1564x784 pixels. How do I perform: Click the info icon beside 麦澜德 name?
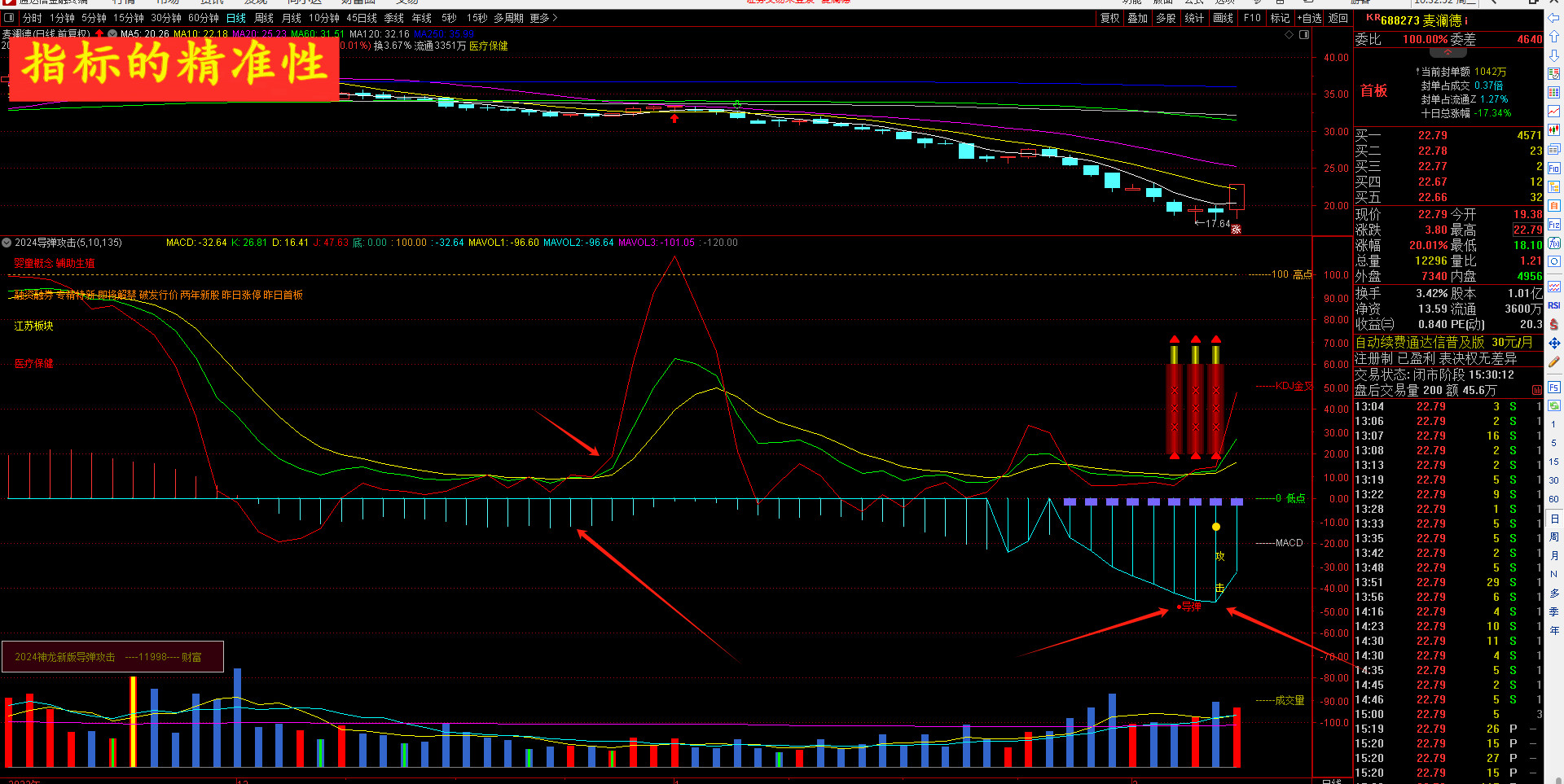click(x=1466, y=20)
